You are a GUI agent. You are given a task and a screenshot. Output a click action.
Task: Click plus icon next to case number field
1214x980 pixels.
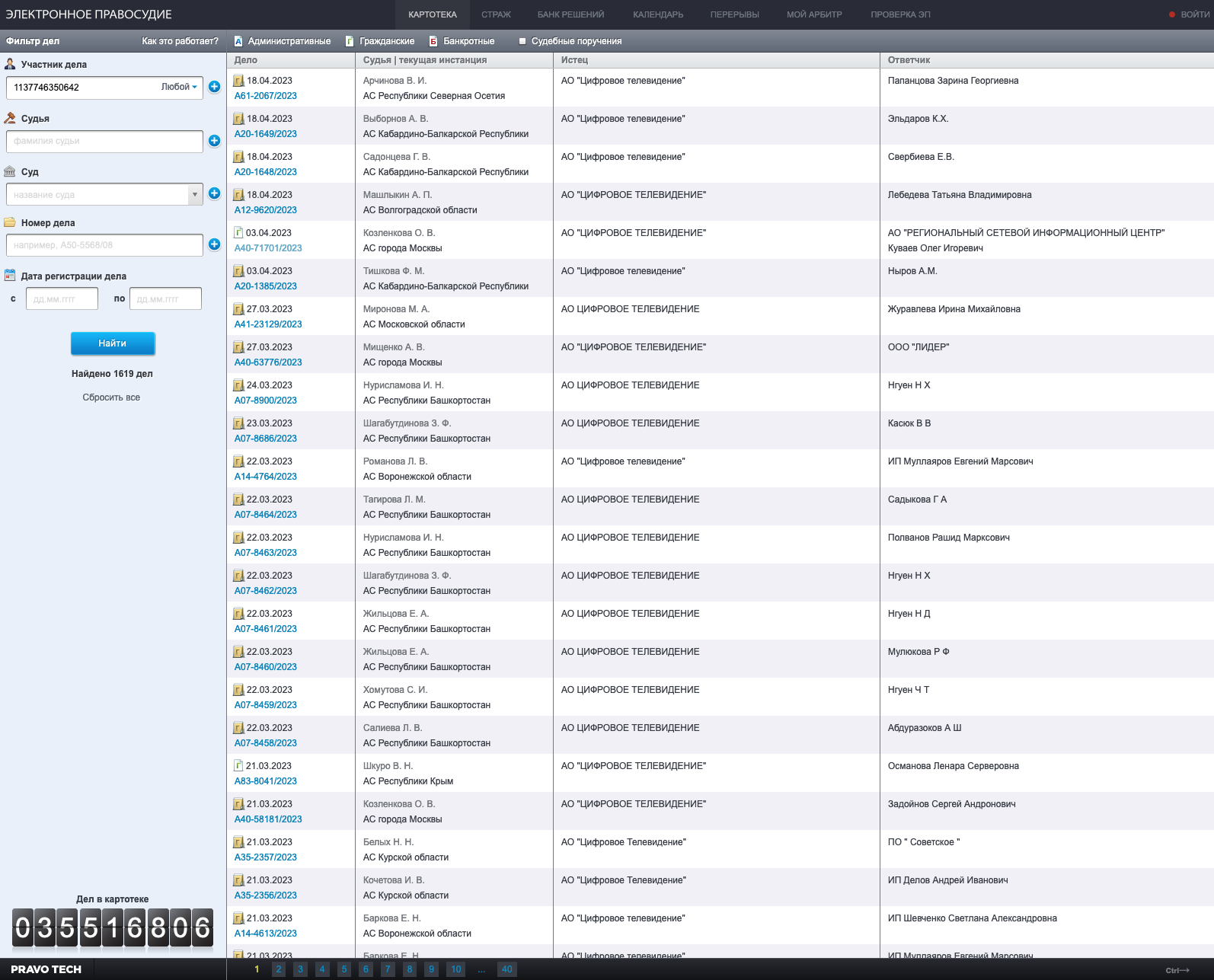(x=214, y=244)
